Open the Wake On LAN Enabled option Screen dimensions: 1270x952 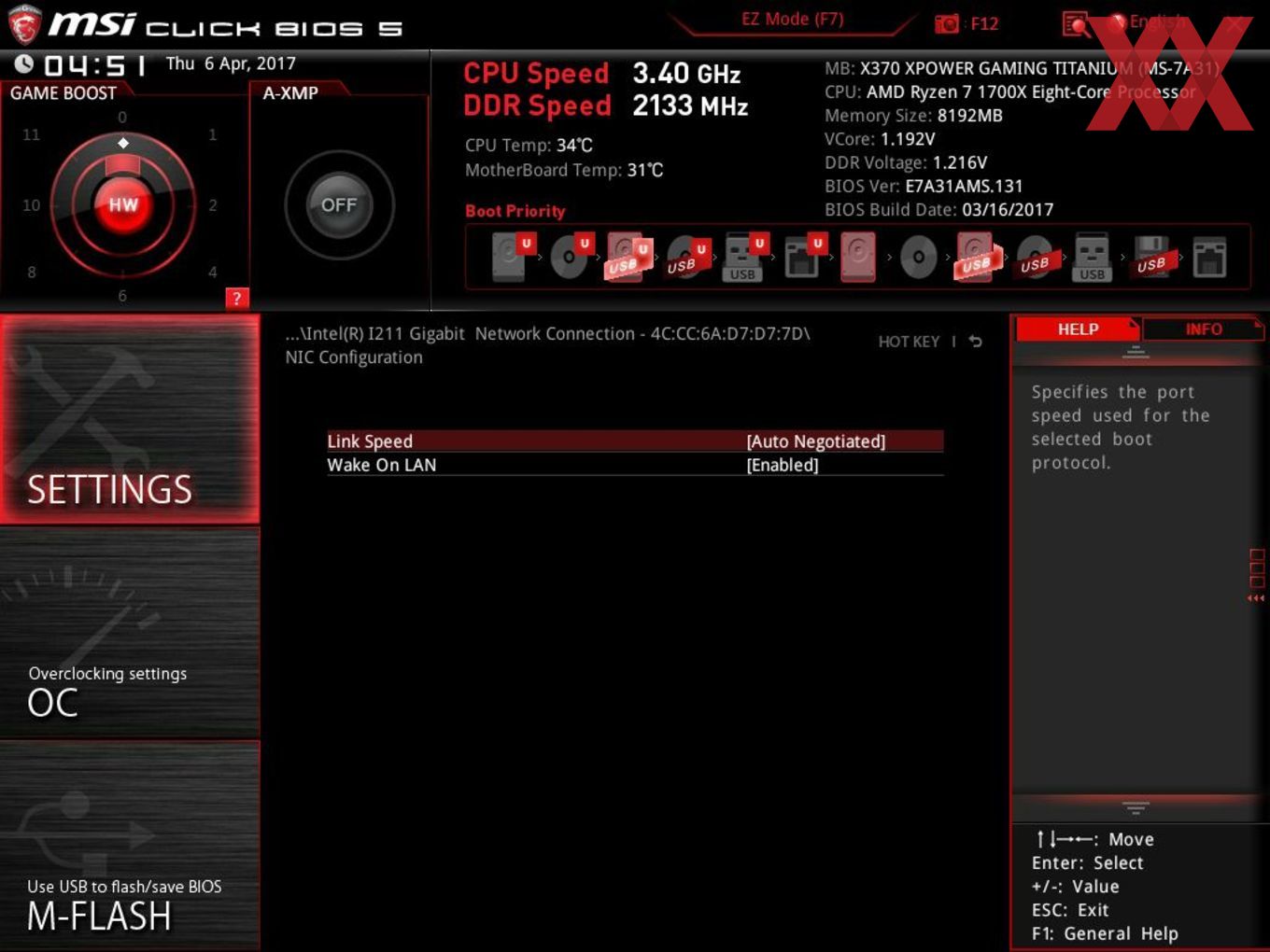(783, 465)
